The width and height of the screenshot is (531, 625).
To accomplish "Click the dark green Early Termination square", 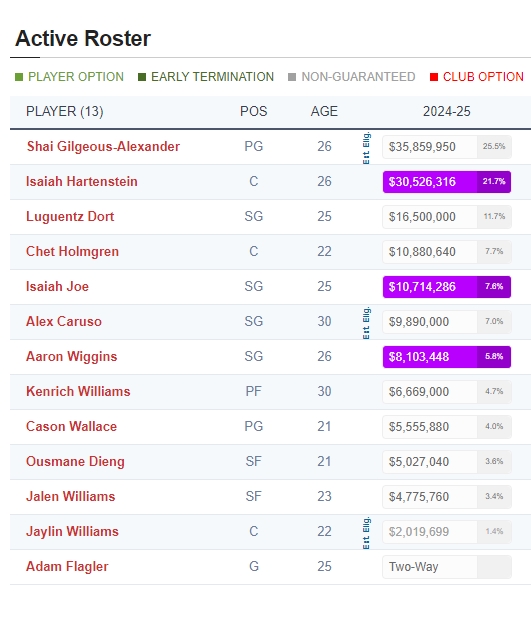I will (142, 77).
